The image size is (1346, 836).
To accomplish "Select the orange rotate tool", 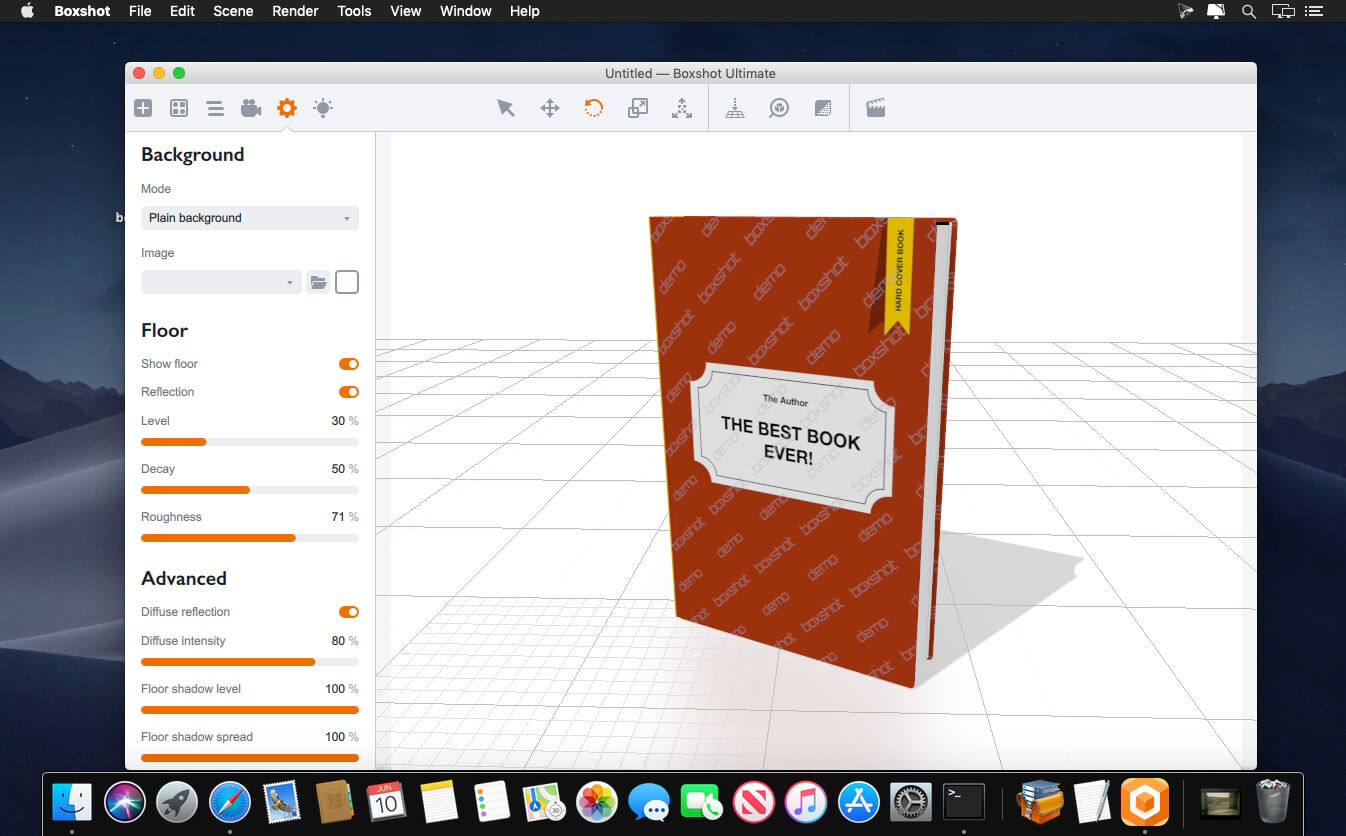I will coord(594,108).
